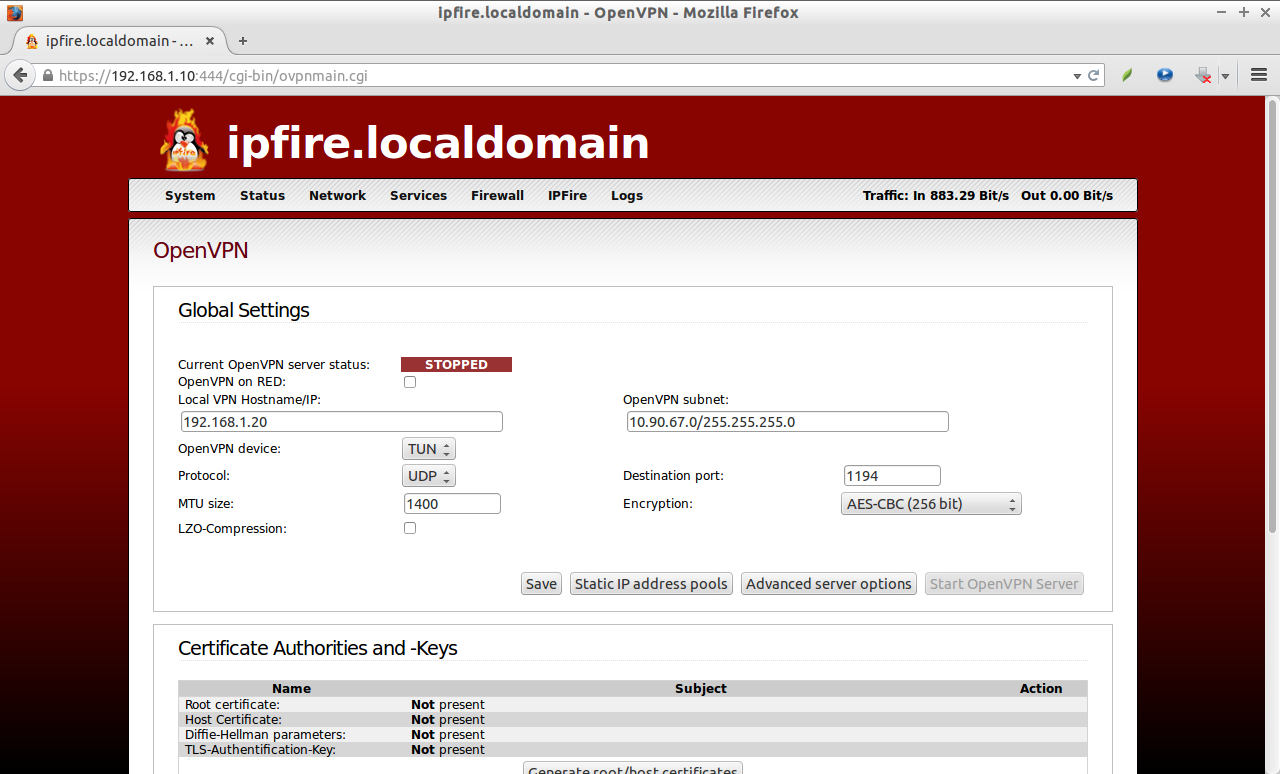1280x774 pixels.
Task: Open the Protocol UDP dropdown
Action: point(430,476)
